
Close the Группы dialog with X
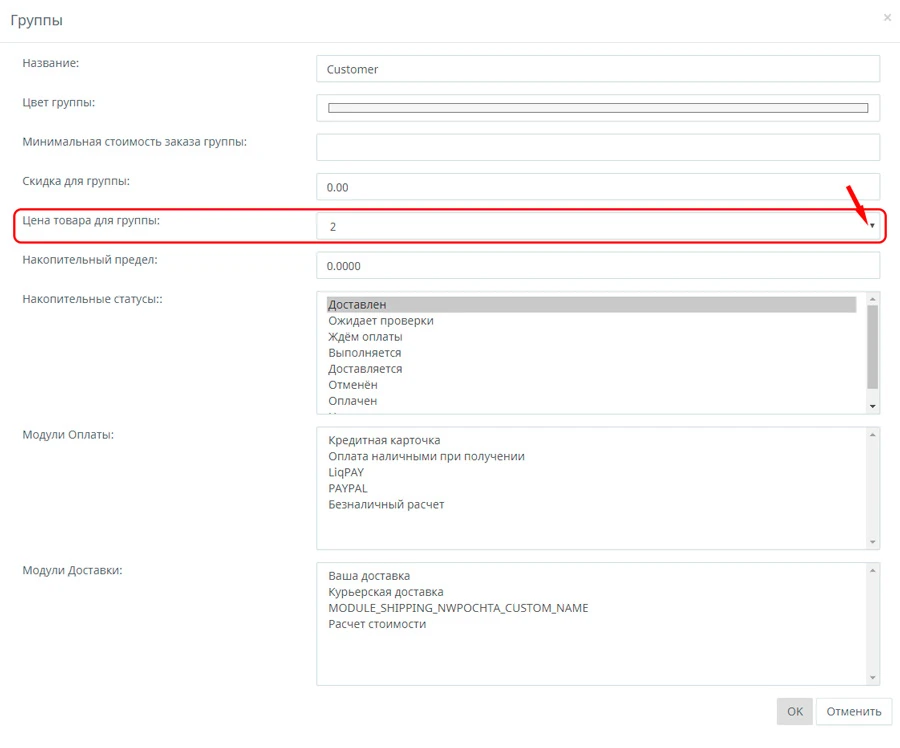887,18
